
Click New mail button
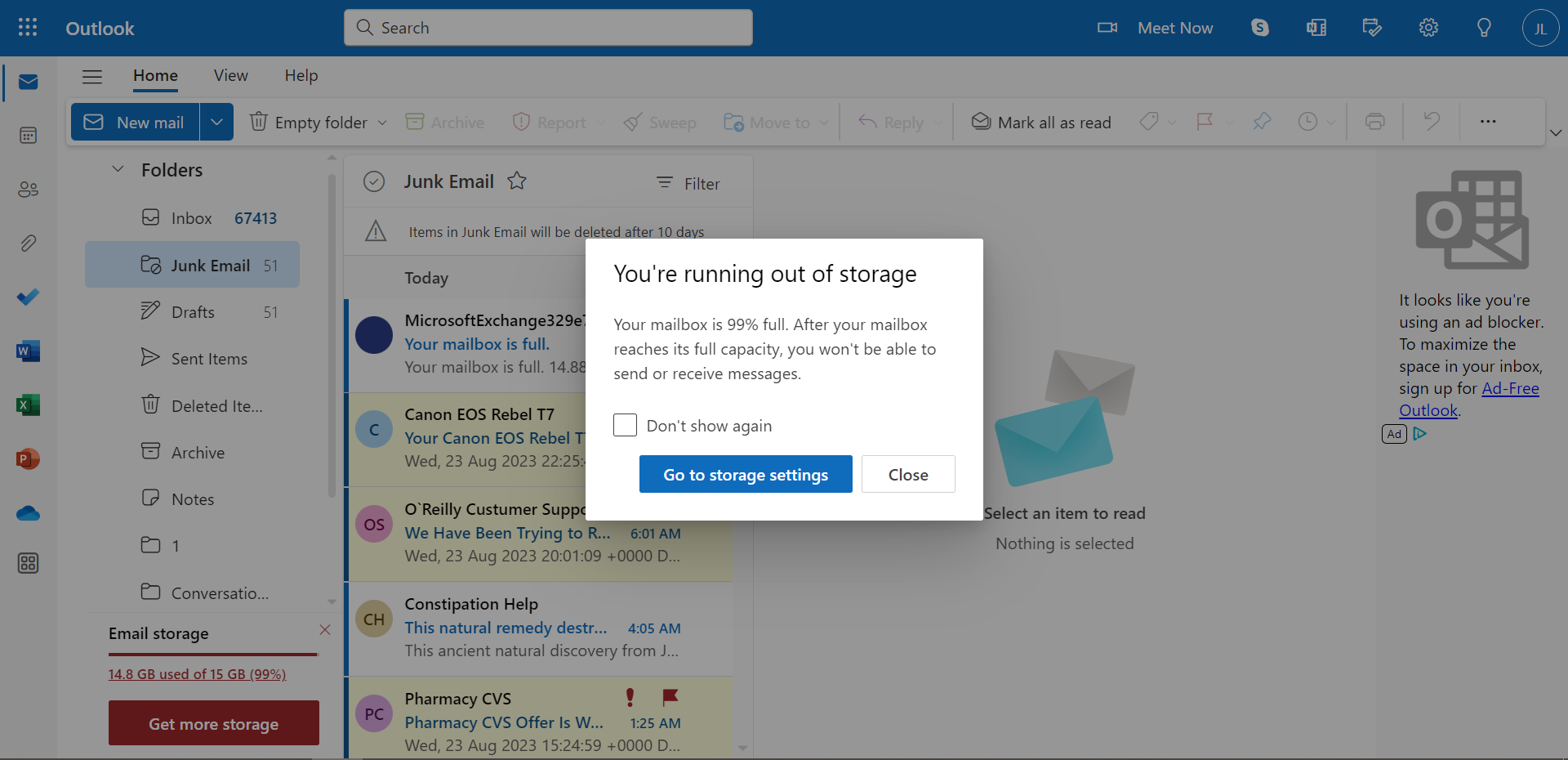click(x=135, y=122)
